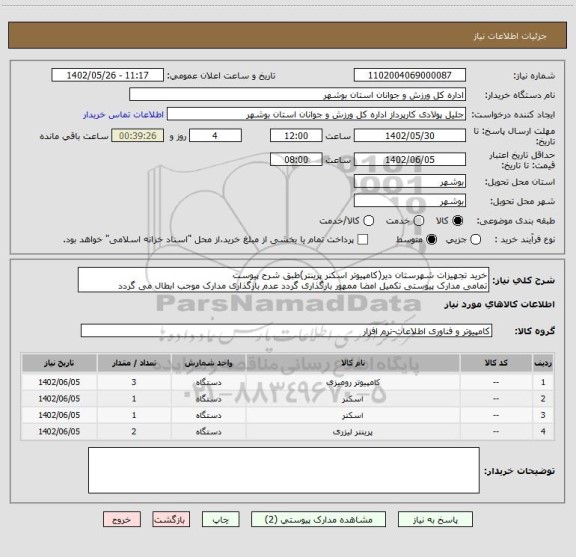The width and height of the screenshot is (576, 557).
Task: Select the کالا radio button
Action: click(458, 221)
